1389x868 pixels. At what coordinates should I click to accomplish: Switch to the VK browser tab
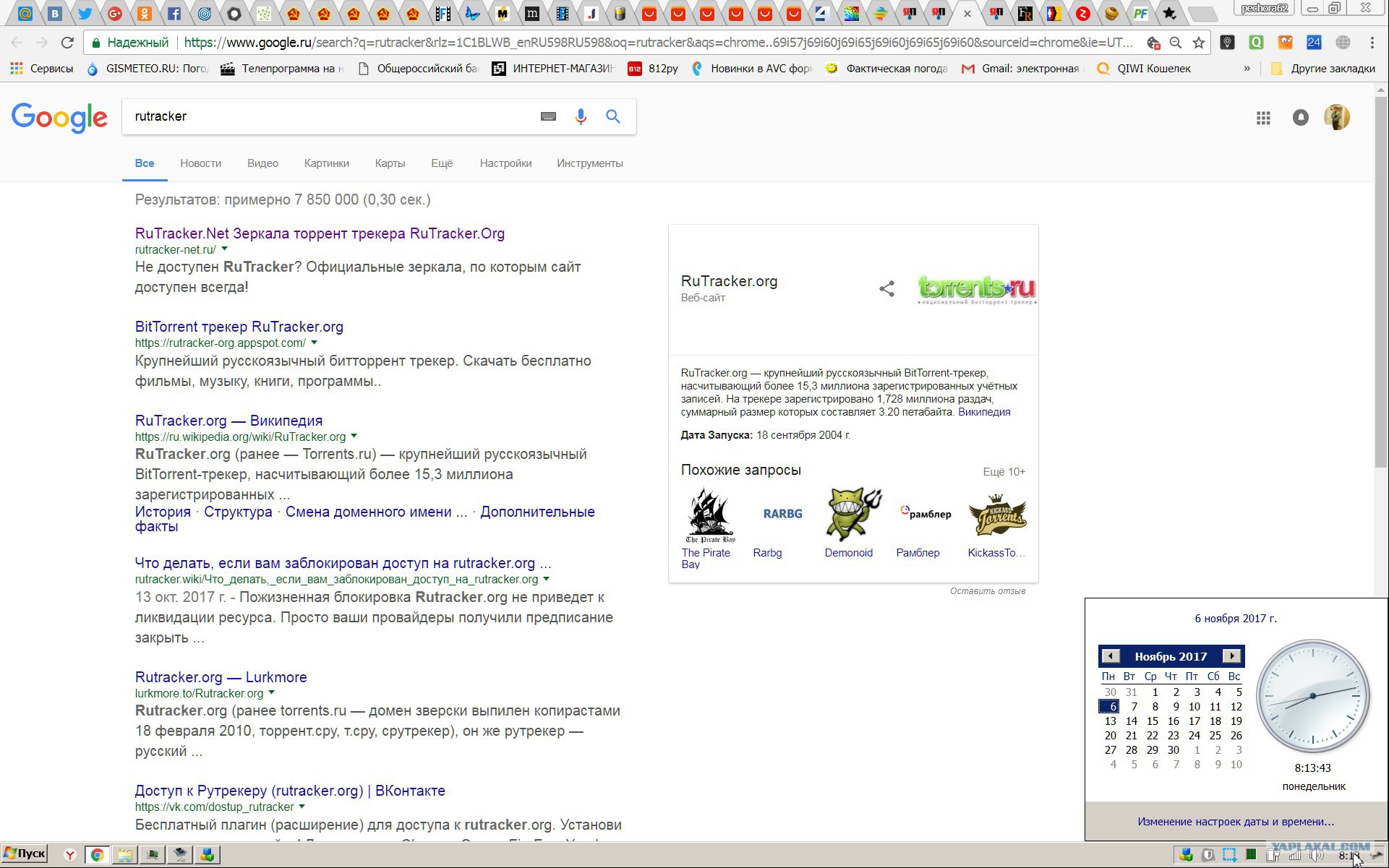pyautogui.click(x=55, y=13)
